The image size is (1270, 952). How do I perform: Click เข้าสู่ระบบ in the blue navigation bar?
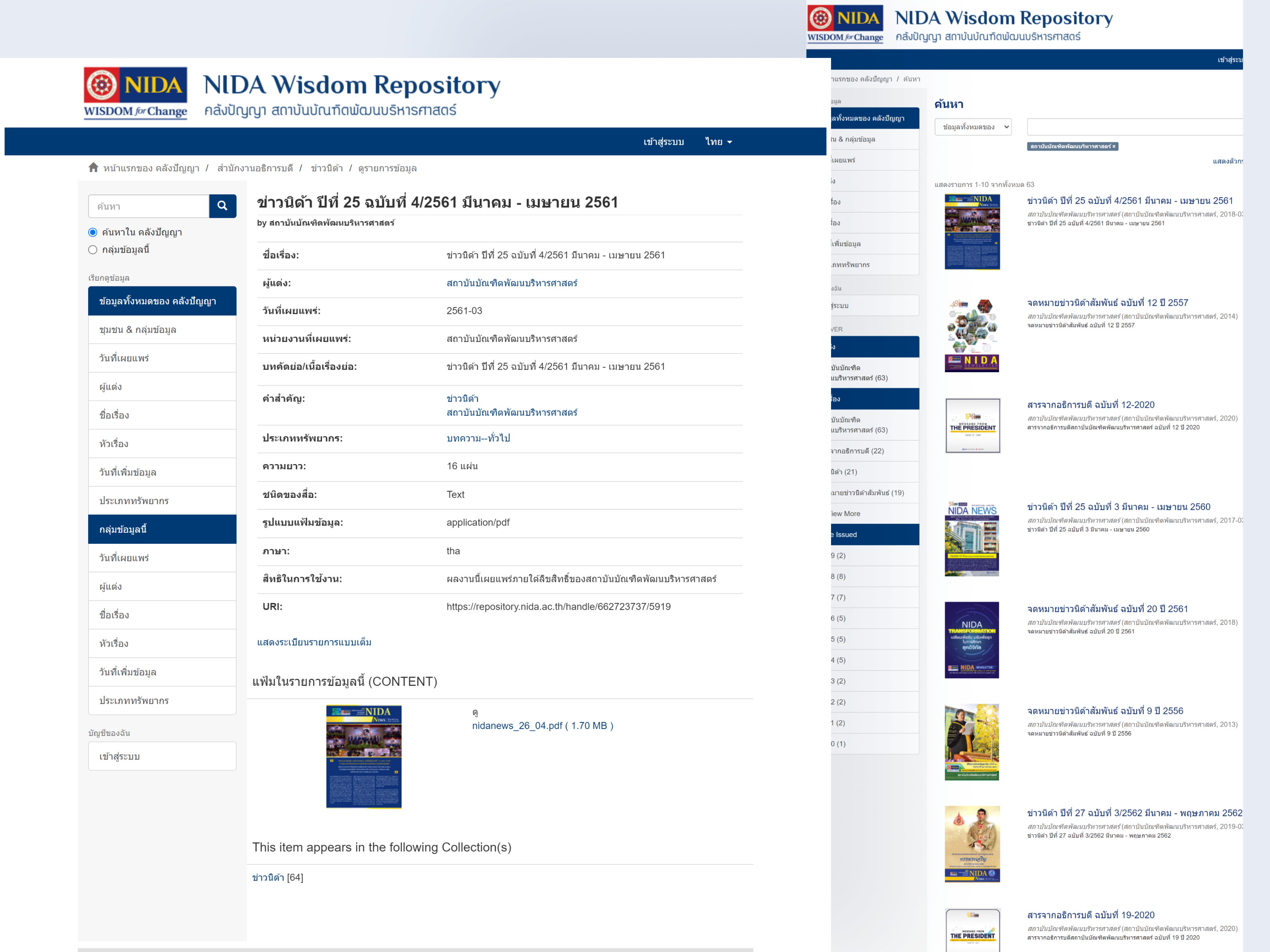click(663, 142)
